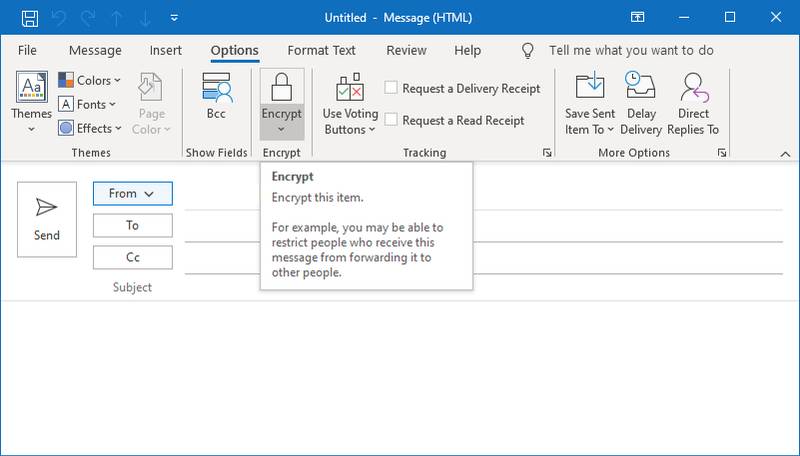This screenshot has height=456, width=800.
Task: Expand the Encrypt dropdown arrow
Action: (x=282, y=130)
